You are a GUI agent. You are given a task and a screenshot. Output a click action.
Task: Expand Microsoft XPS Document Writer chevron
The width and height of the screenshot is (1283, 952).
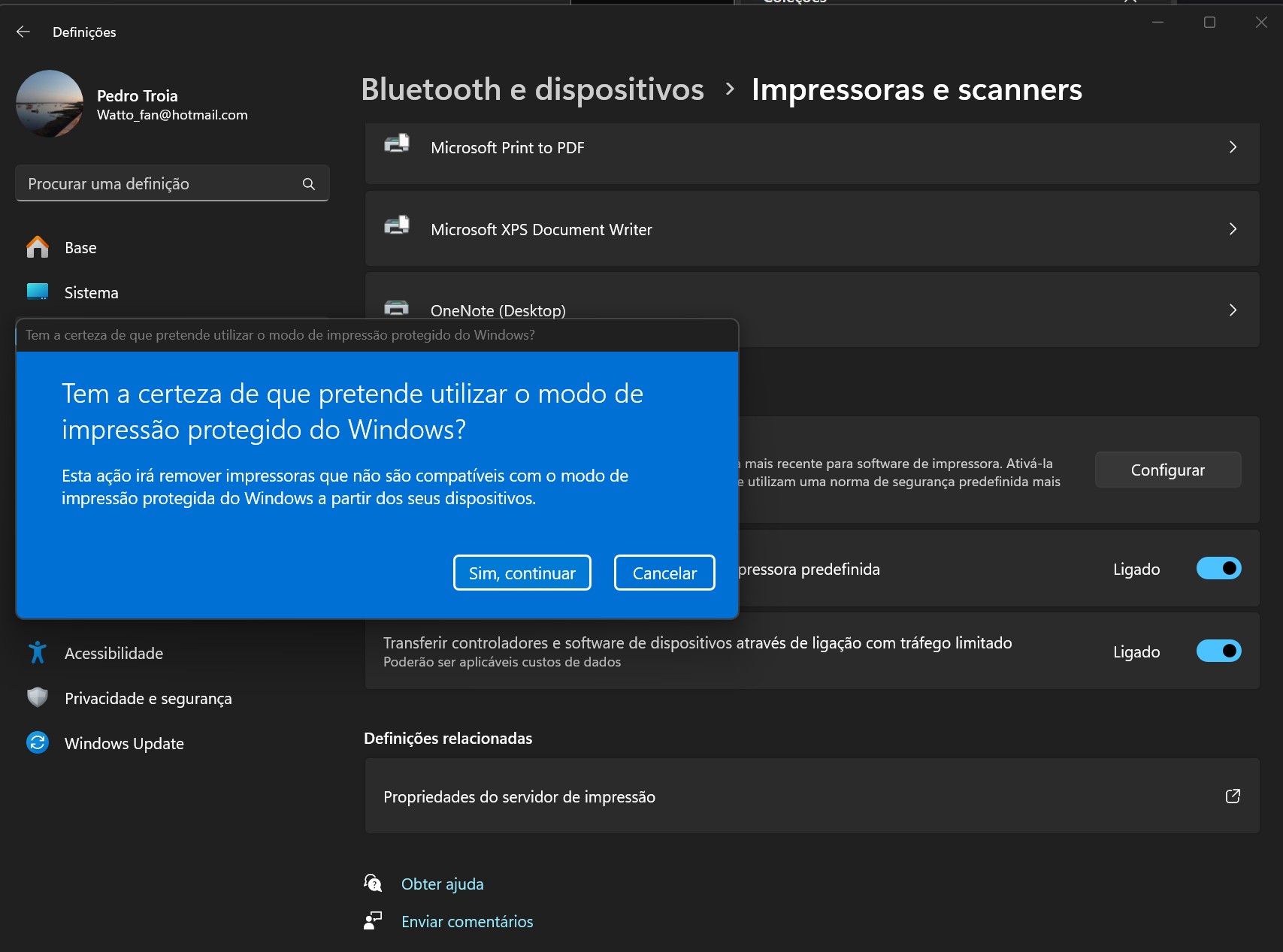(1232, 229)
